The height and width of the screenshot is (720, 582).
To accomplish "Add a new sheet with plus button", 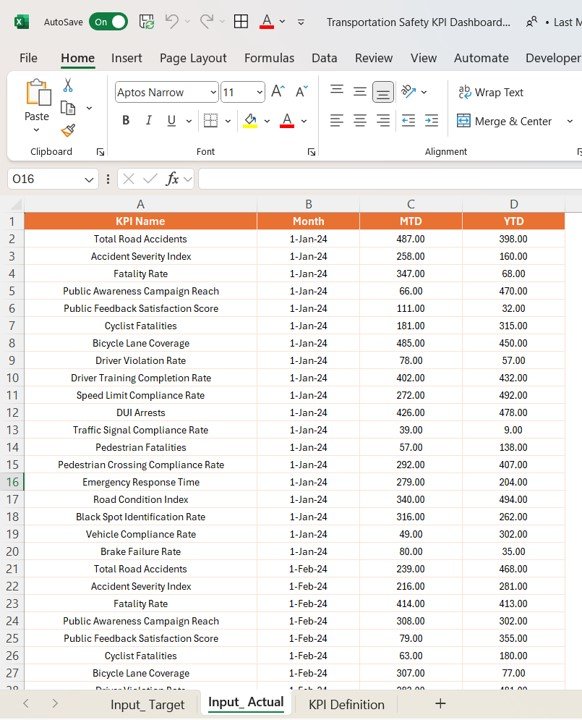I will pyautogui.click(x=440, y=703).
